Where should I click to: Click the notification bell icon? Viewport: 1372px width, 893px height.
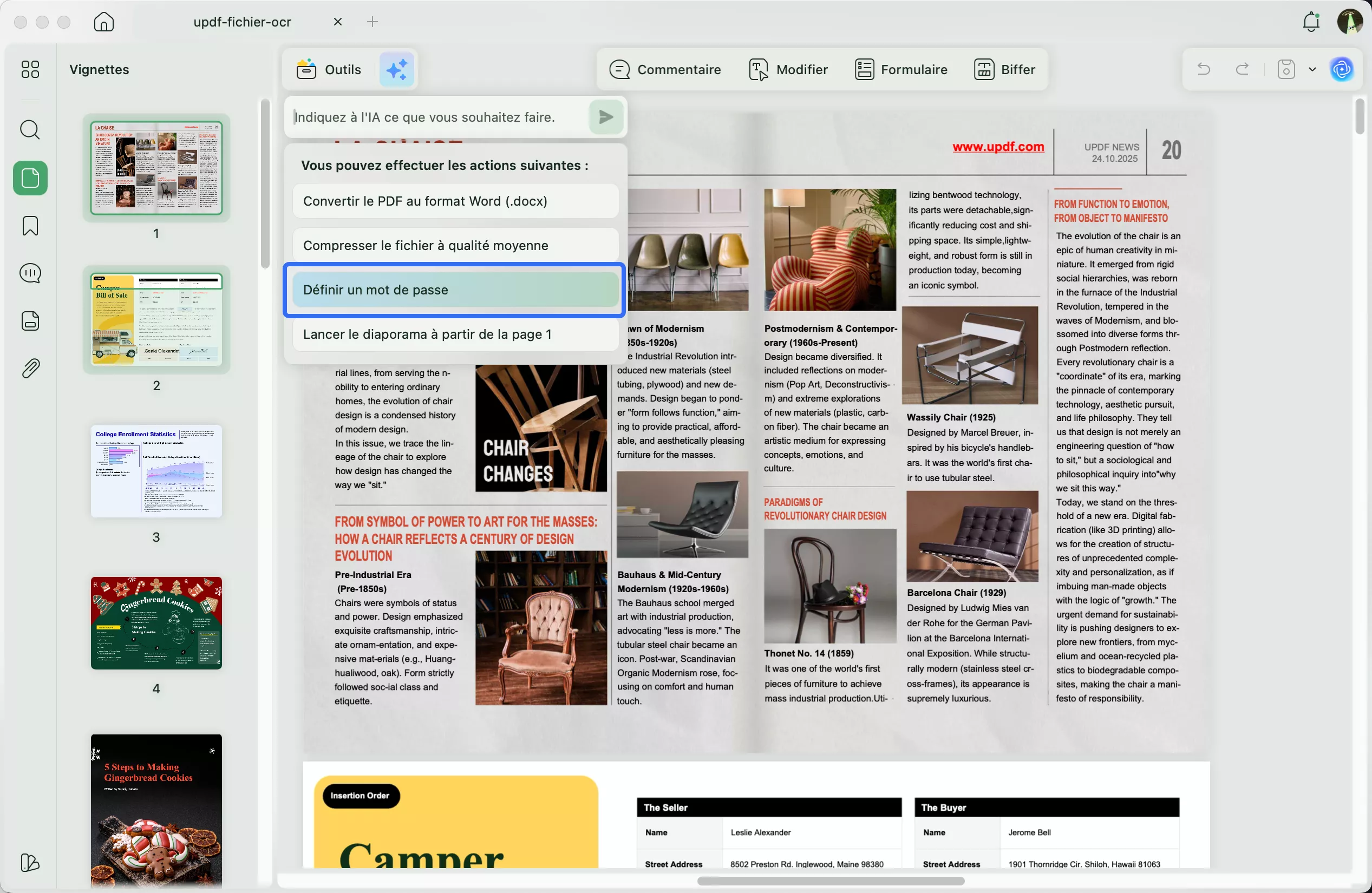coord(1311,22)
